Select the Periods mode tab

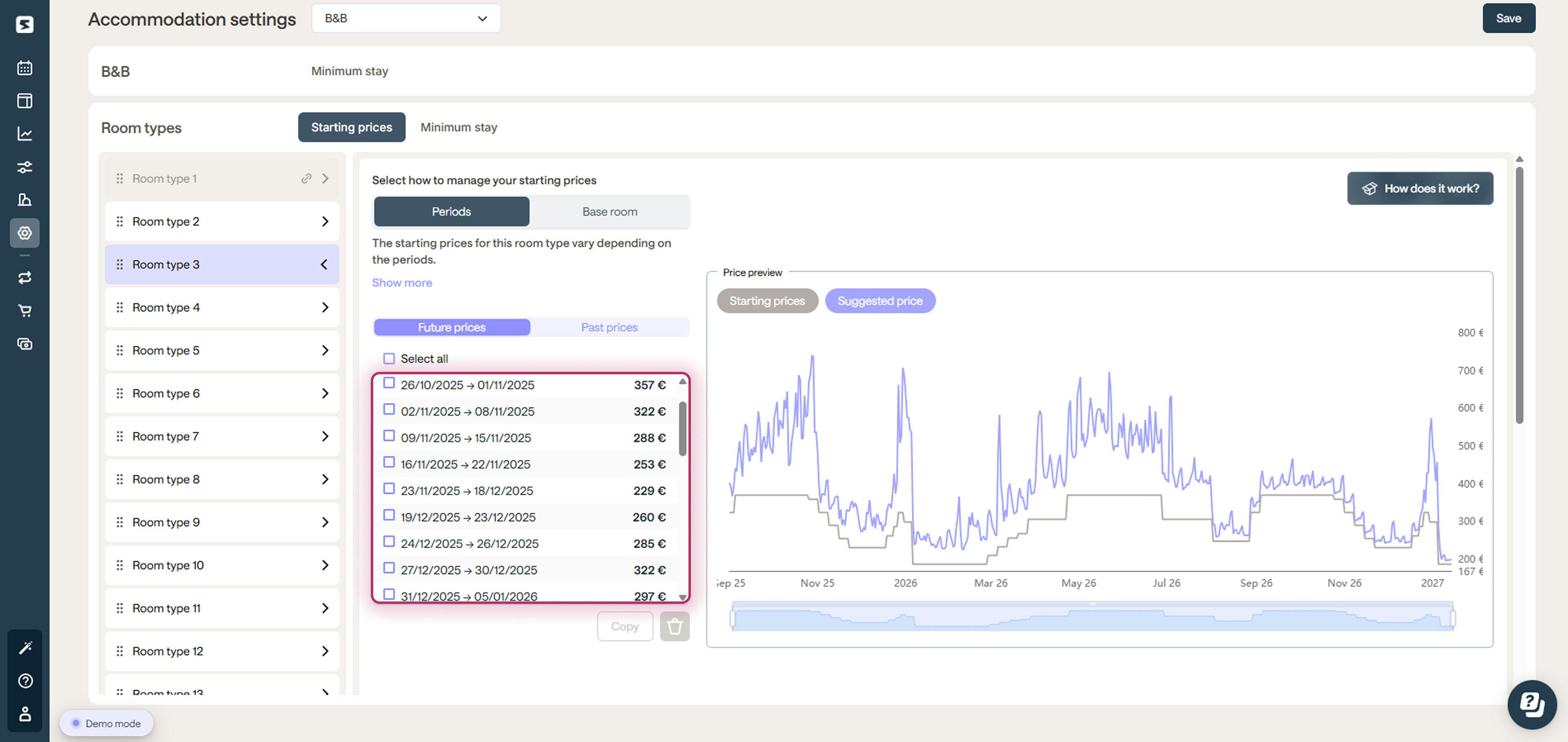coord(451,211)
